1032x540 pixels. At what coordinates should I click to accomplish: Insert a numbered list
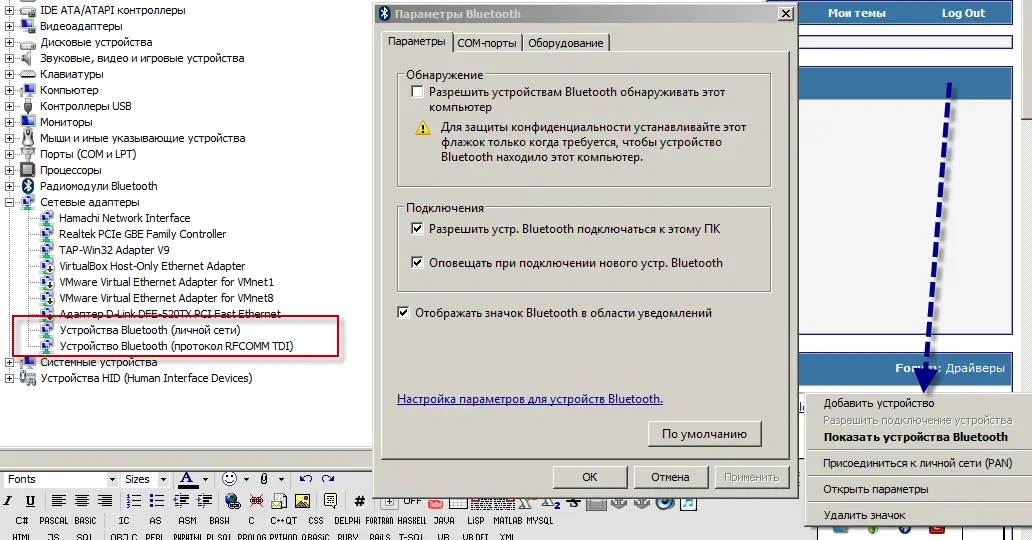click(134, 501)
